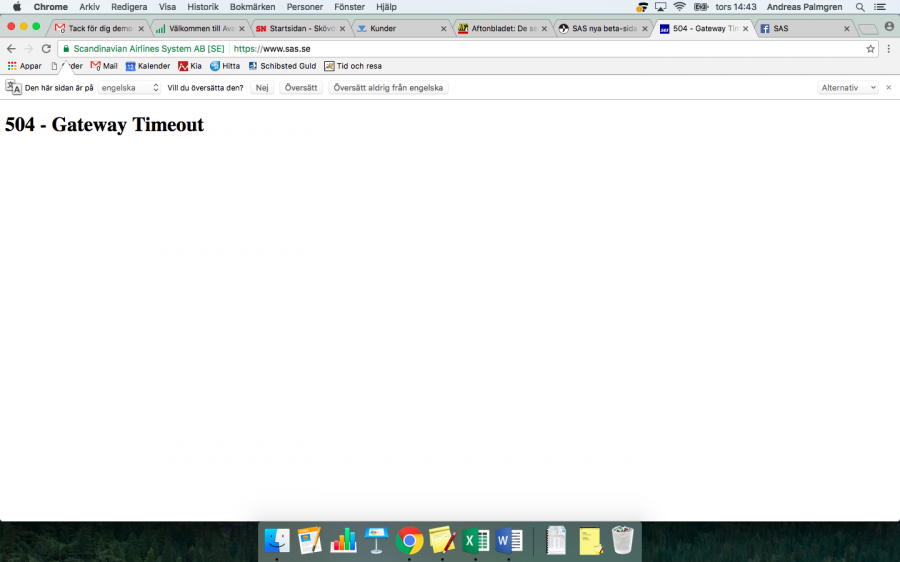Switch to the Aftonbladet tab
900x562 pixels.
500,28
